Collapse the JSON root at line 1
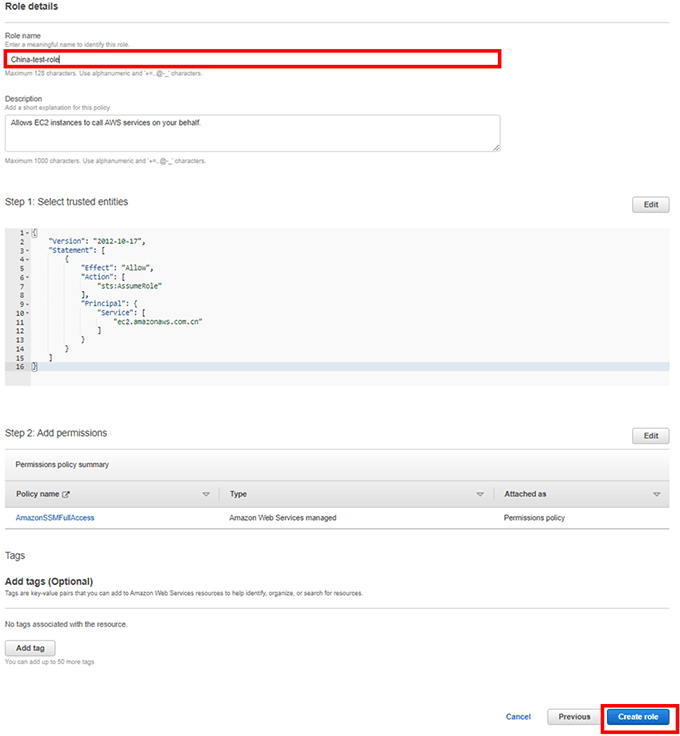 click(27, 233)
